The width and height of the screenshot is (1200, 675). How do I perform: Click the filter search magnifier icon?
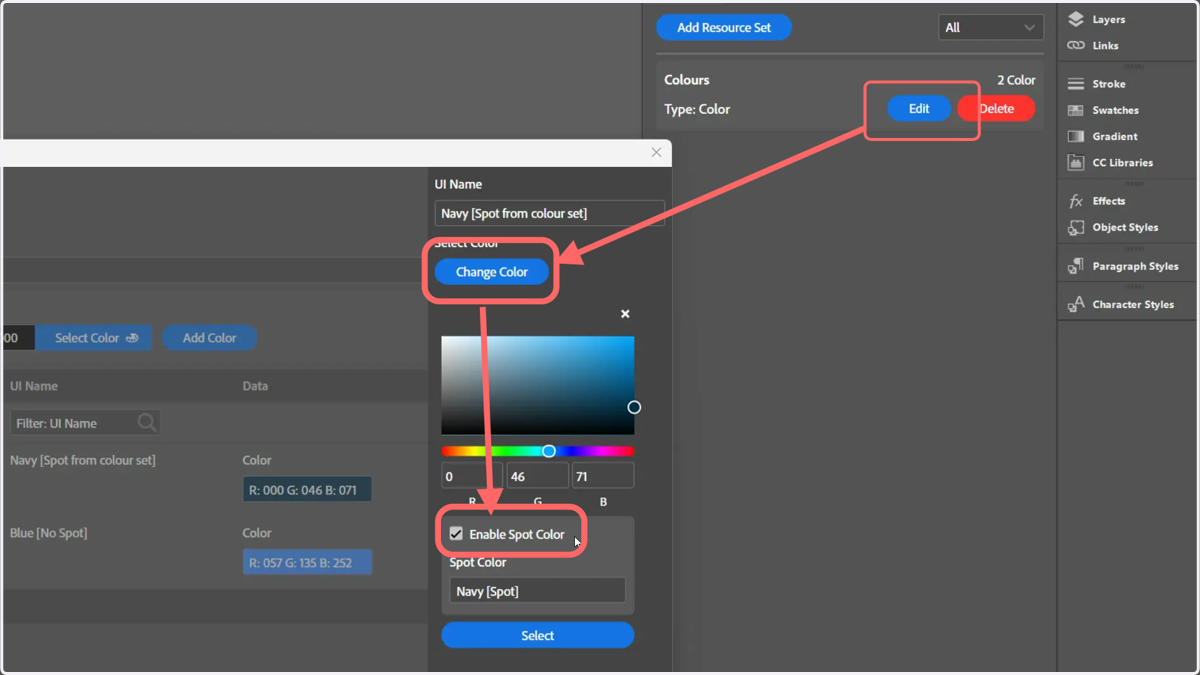[x=147, y=423]
